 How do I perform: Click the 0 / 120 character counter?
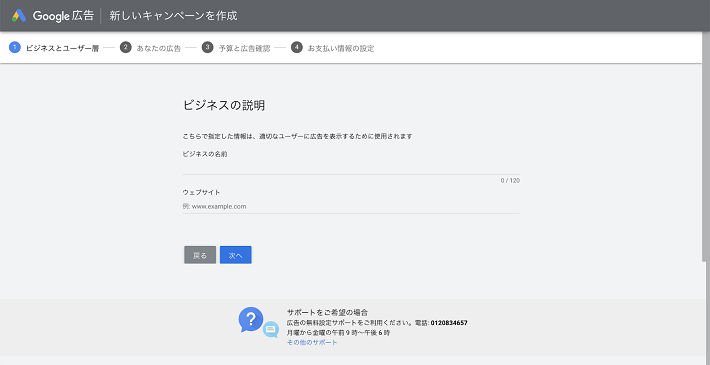[x=510, y=181]
